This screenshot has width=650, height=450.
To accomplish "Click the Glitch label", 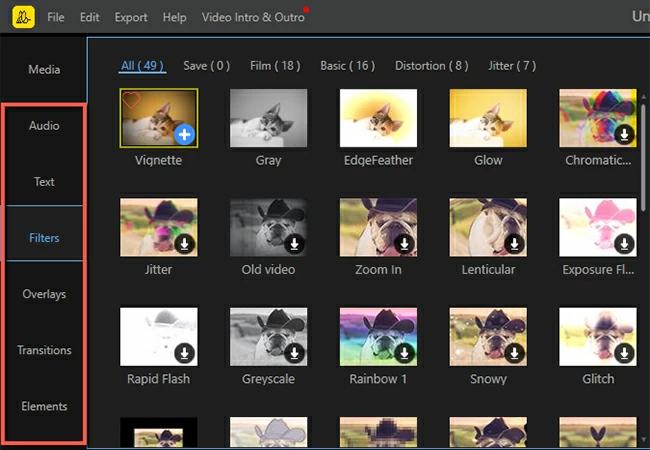I will click(x=598, y=379).
